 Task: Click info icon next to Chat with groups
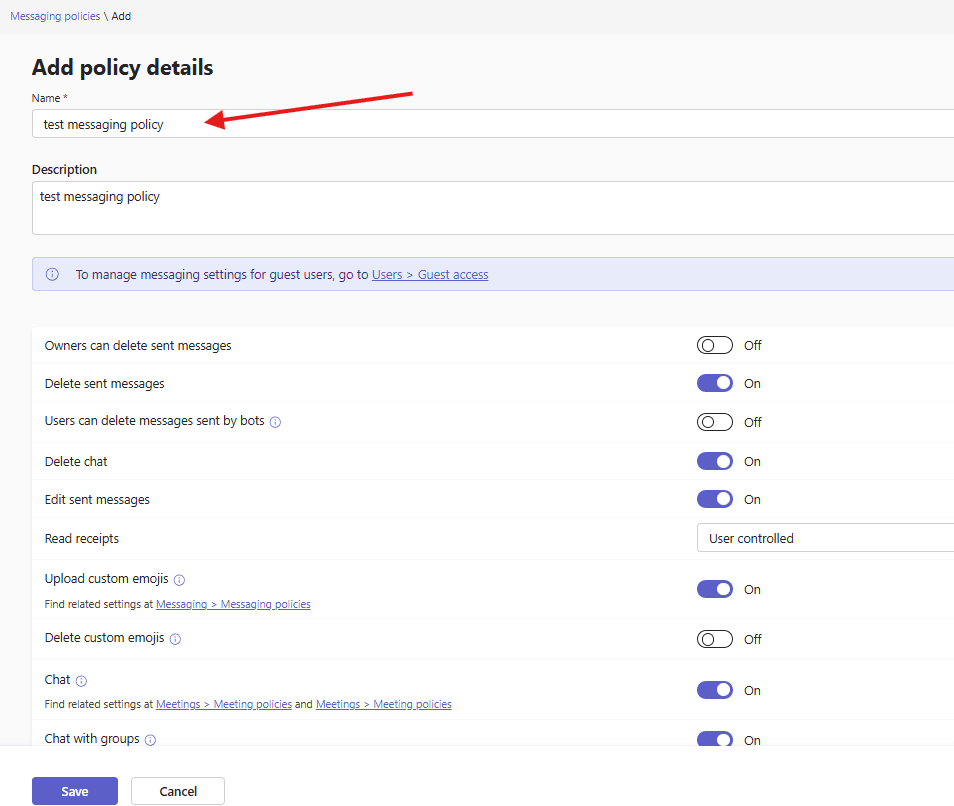150,740
